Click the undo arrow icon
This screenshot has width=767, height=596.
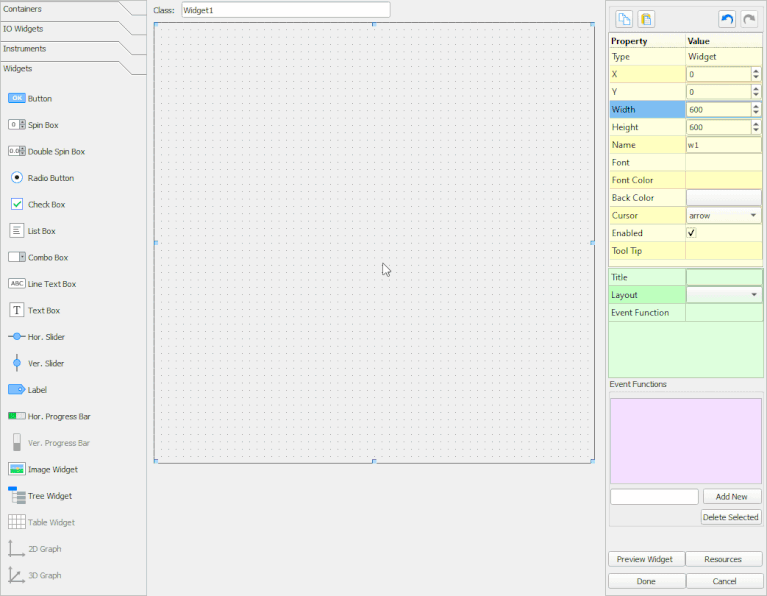click(x=727, y=19)
